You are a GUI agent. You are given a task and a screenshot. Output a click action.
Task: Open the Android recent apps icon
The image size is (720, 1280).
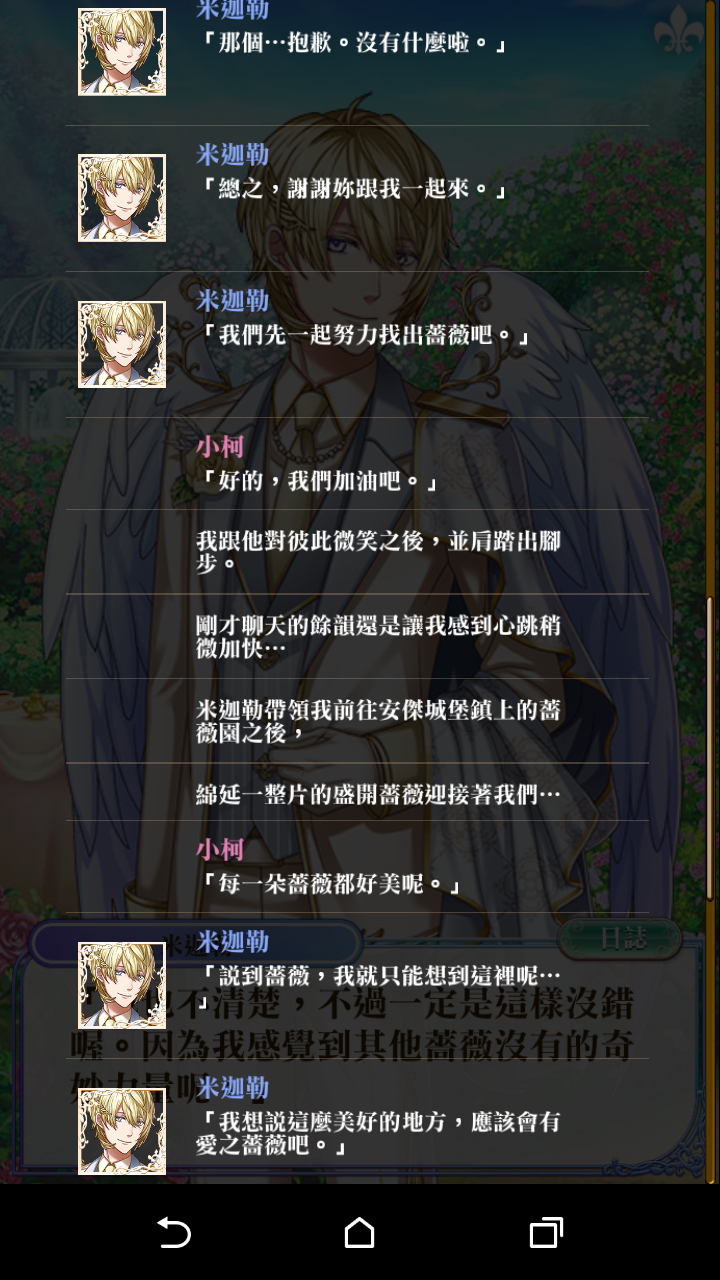(546, 1232)
